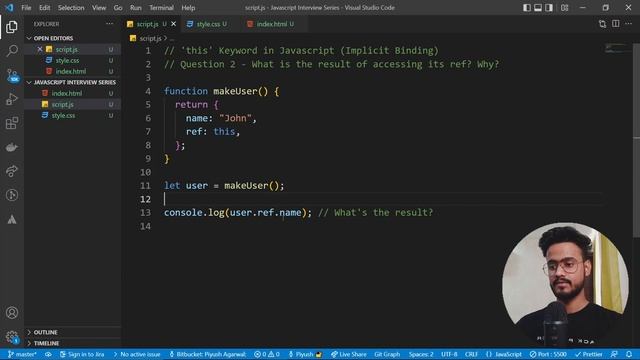Open the Atlassian activity bar icon
This screenshot has width=640, height=360.
click(x=12, y=219)
